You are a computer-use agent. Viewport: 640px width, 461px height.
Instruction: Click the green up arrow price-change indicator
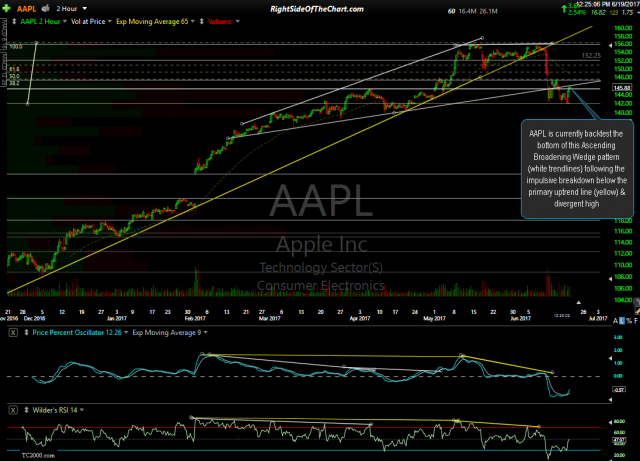point(564,8)
